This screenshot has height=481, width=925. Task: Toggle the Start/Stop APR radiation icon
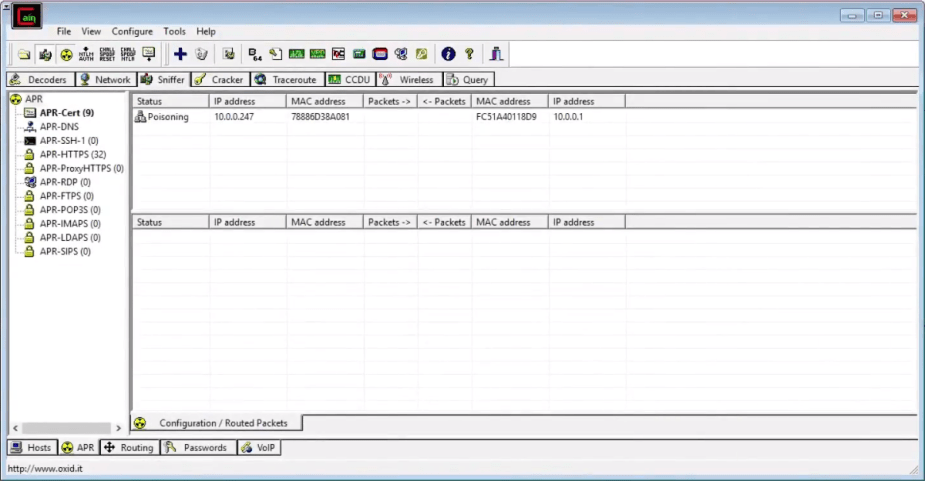(x=66, y=54)
